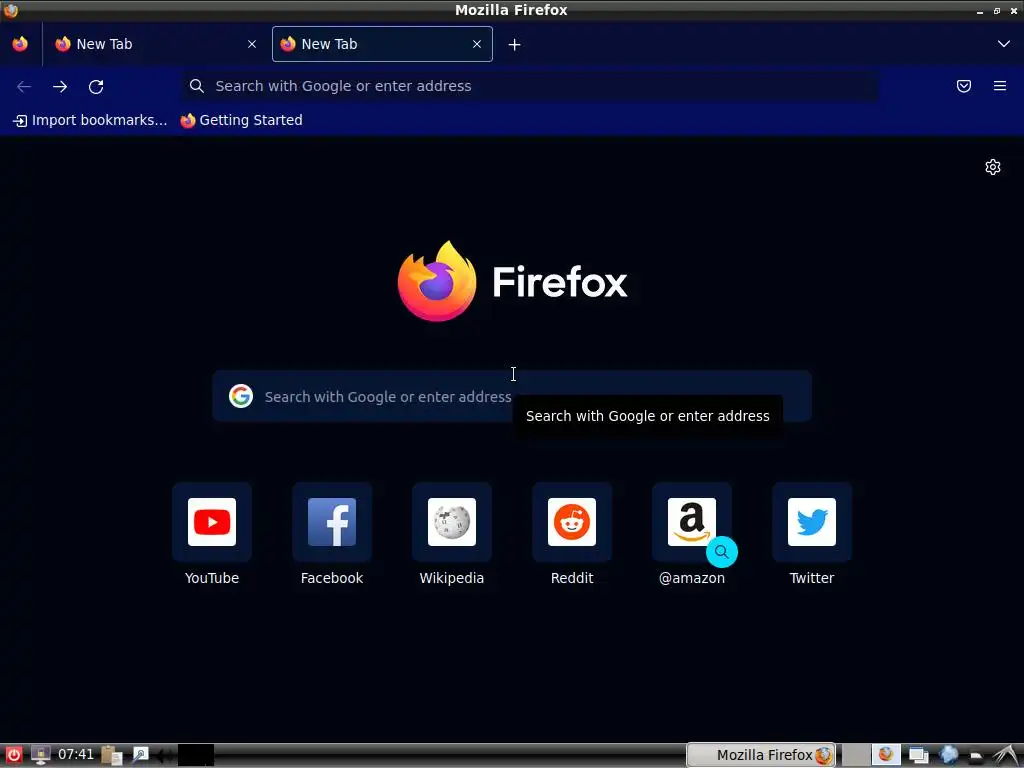This screenshot has width=1024, height=768.
Task: Switch to the first New Tab
Action: click(x=156, y=44)
